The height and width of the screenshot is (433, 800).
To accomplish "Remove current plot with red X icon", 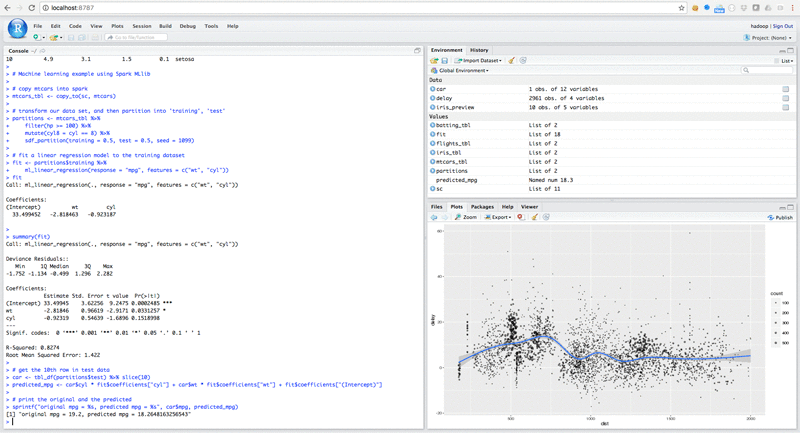I will click(x=520, y=217).
